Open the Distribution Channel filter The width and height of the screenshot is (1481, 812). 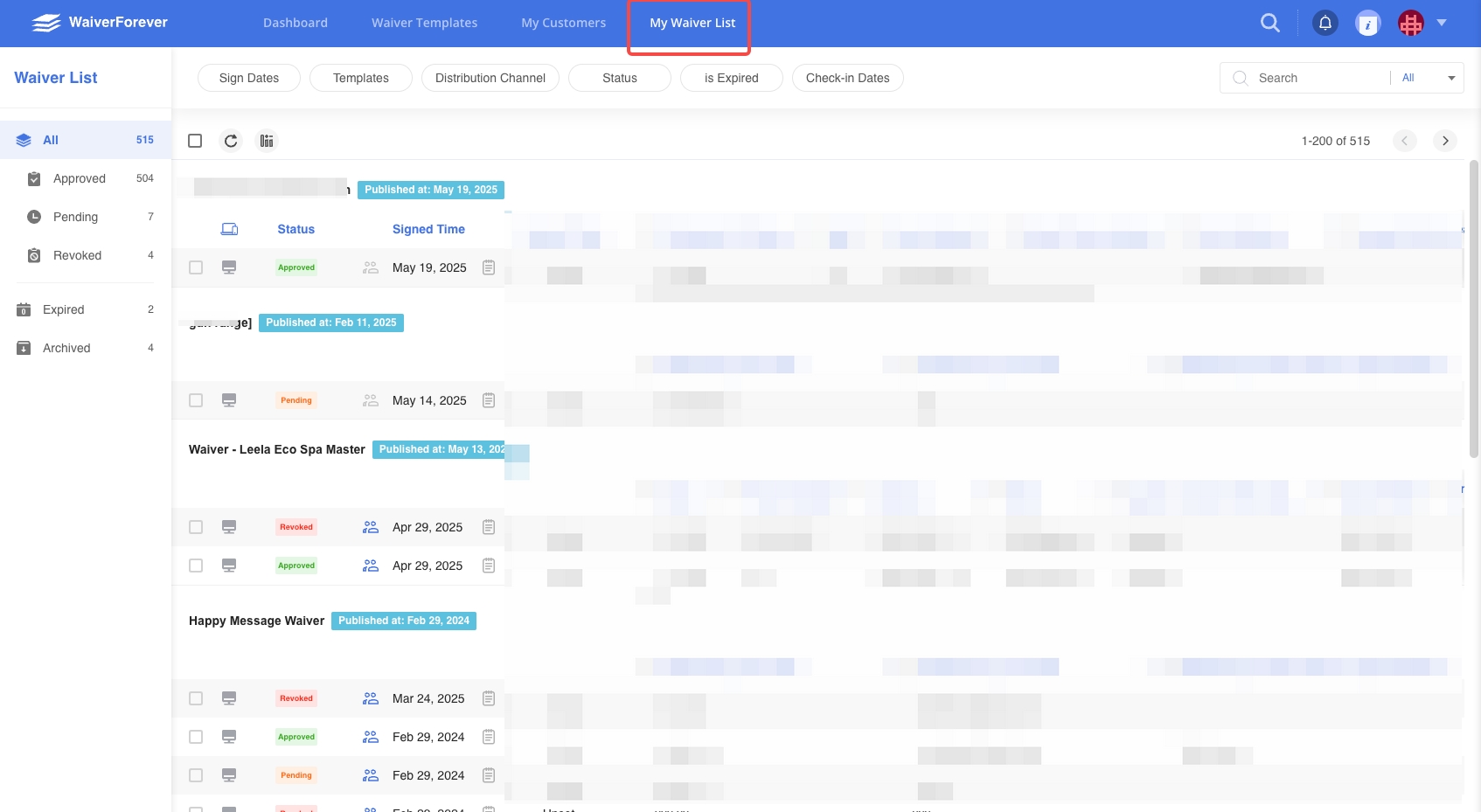pos(490,78)
